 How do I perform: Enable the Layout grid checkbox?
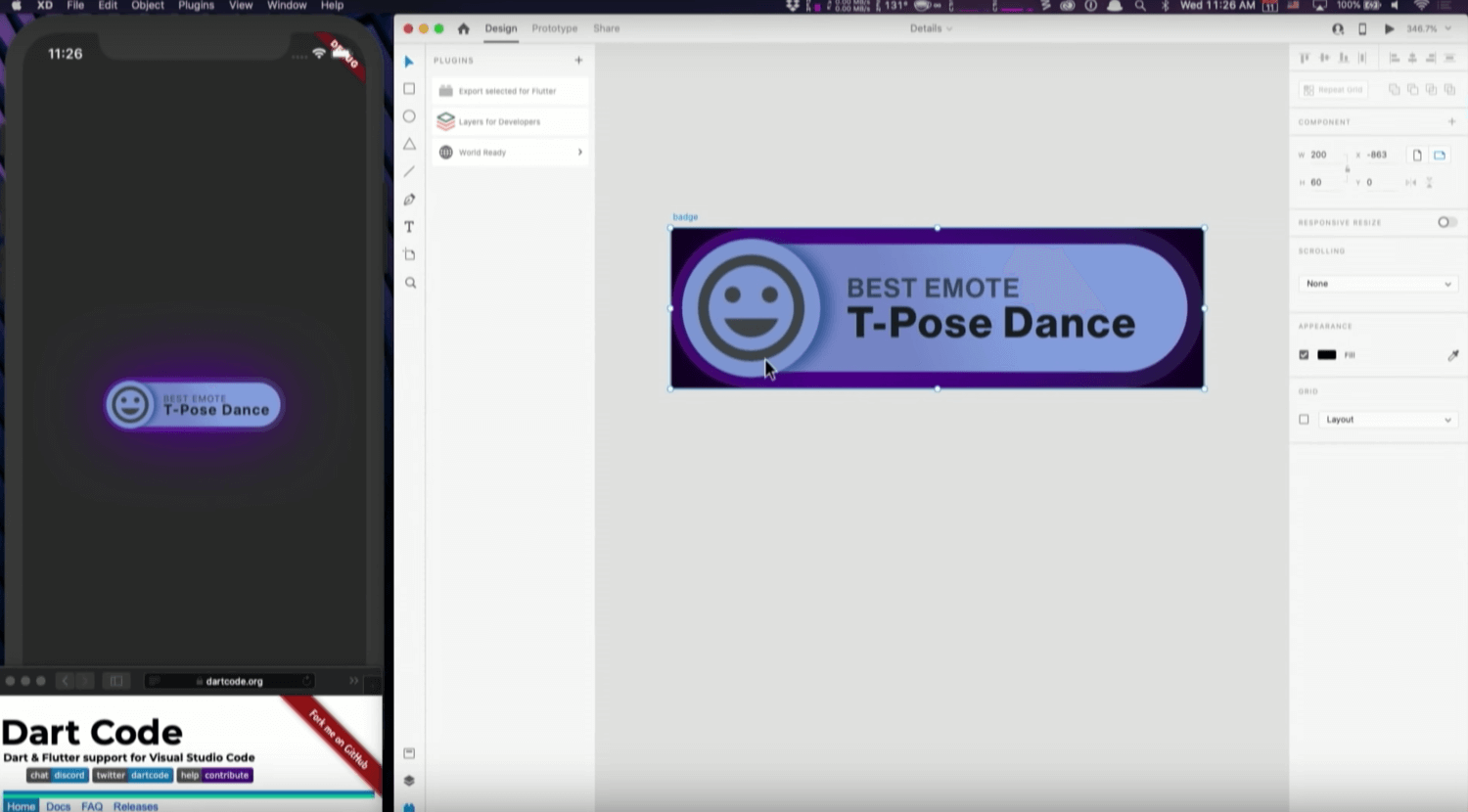point(1304,420)
